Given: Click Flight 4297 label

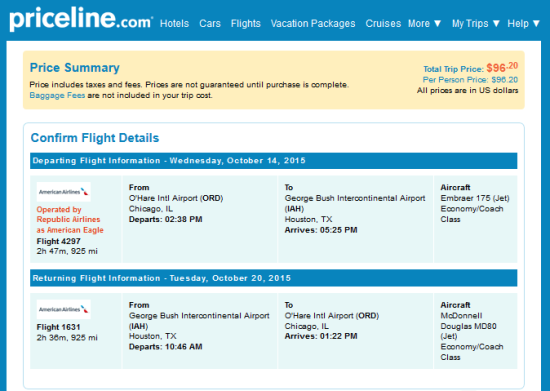Looking at the screenshot, I should pos(59,241).
